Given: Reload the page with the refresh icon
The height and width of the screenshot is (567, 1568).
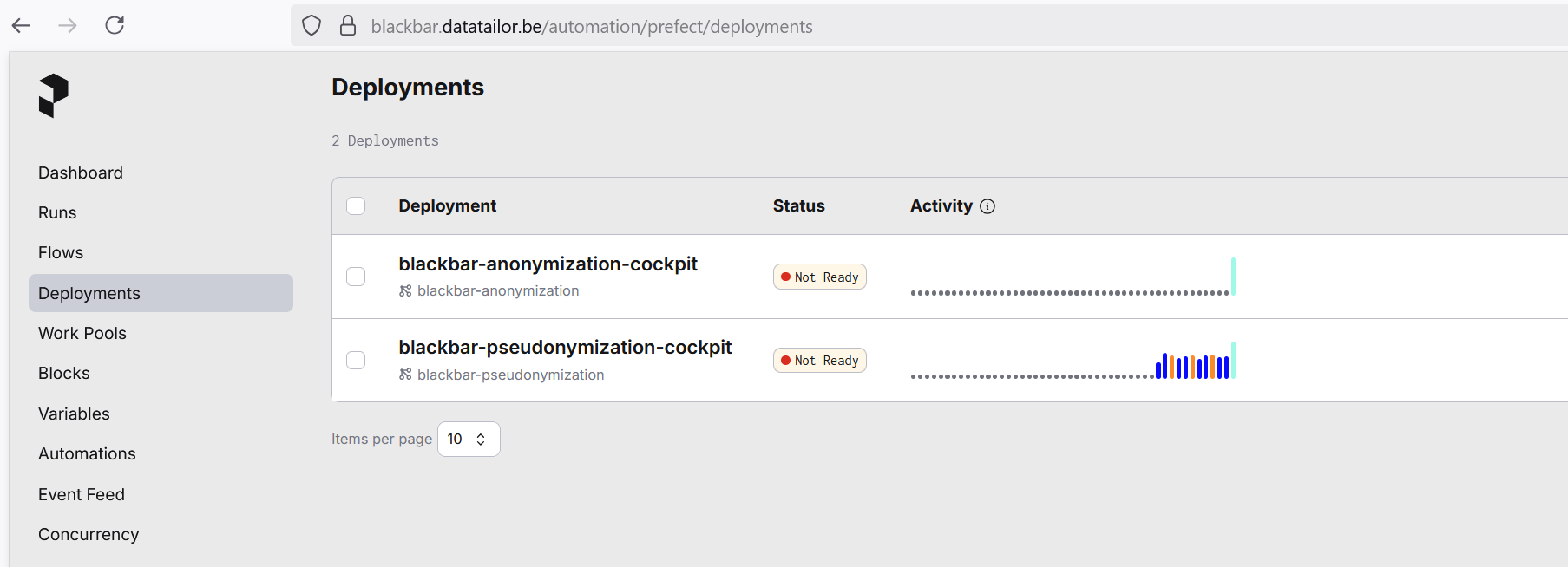Looking at the screenshot, I should point(115,26).
